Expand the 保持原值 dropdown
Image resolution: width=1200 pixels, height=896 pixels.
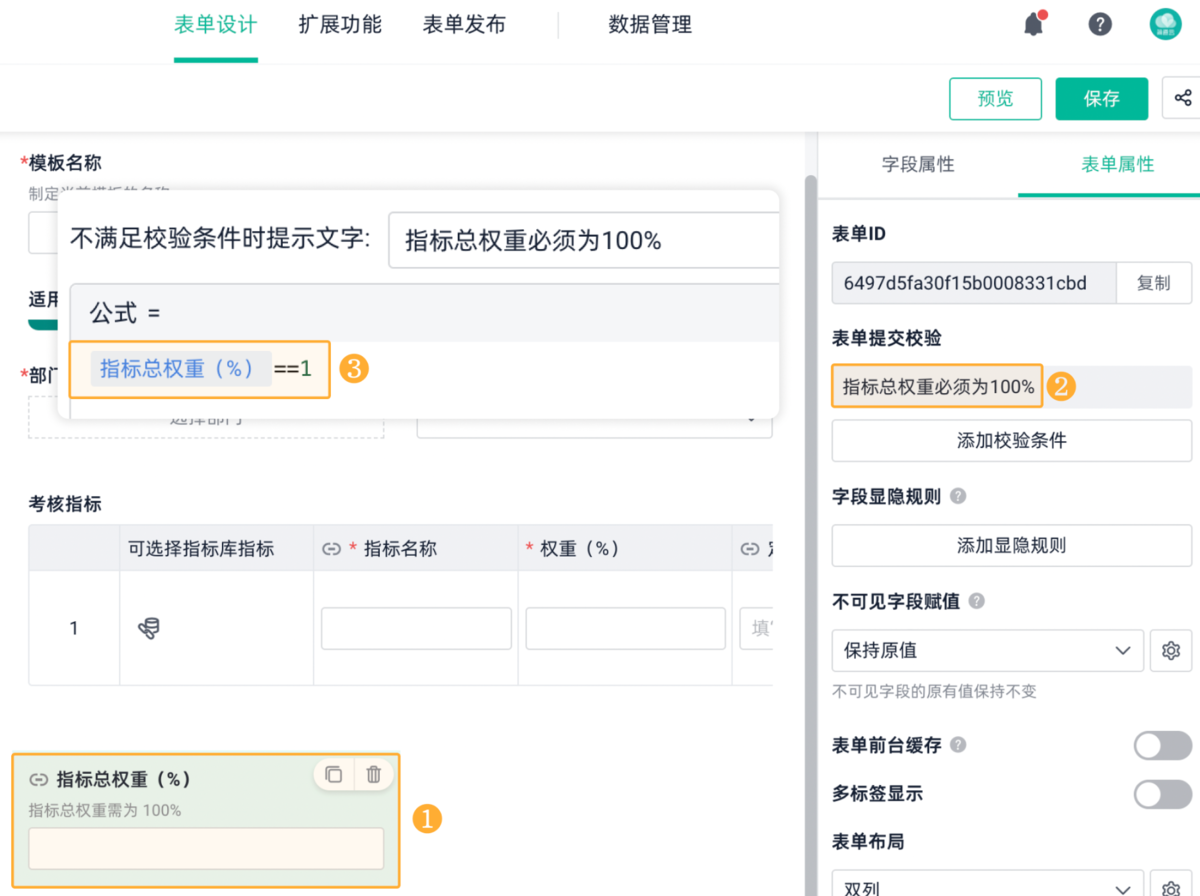pyautogui.click(x=987, y=650)
